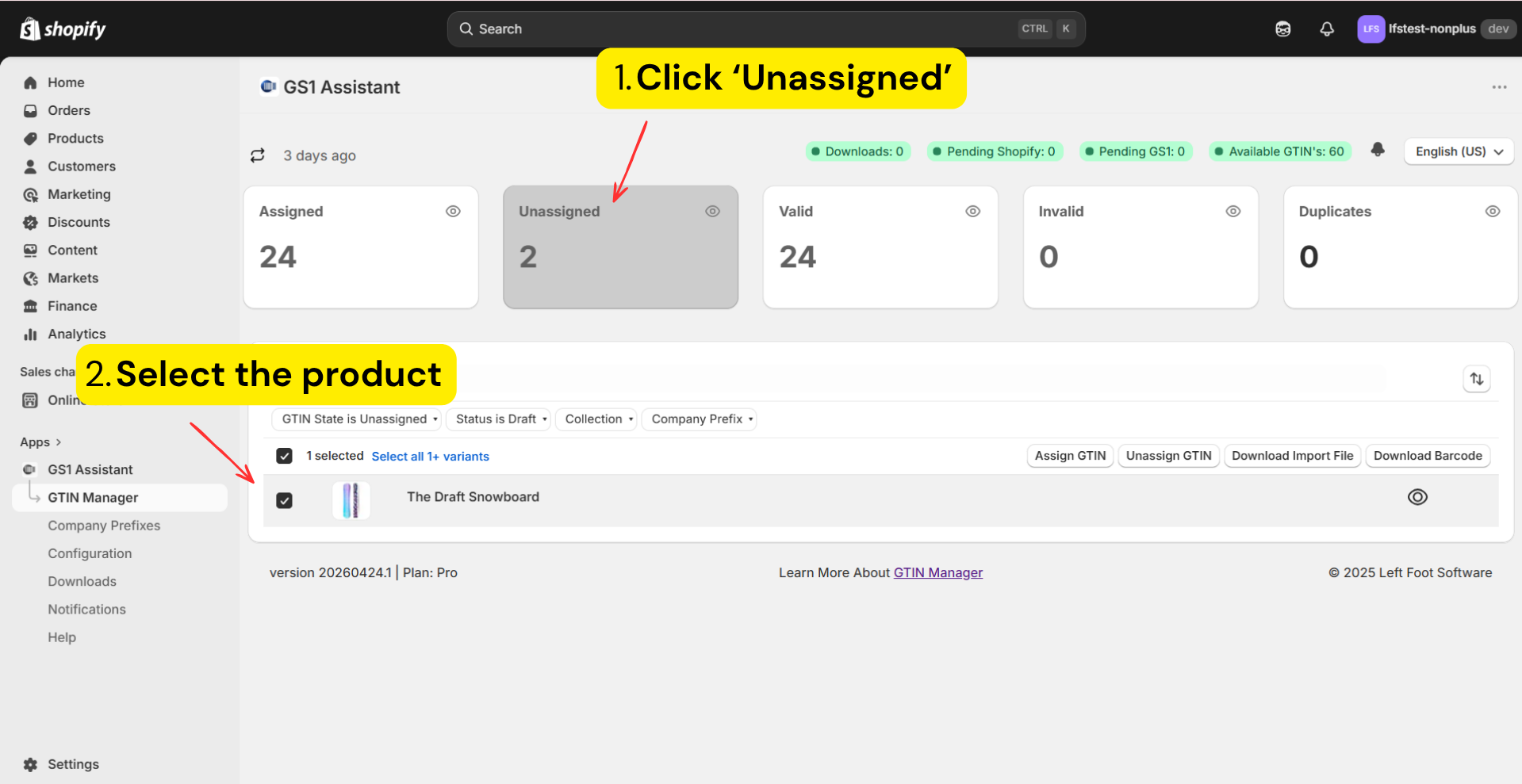1522x784 pixels.
Task: Click the GS1 Assistant icon in sidebar
Action: pyautogui.click(x=30, y=470)
